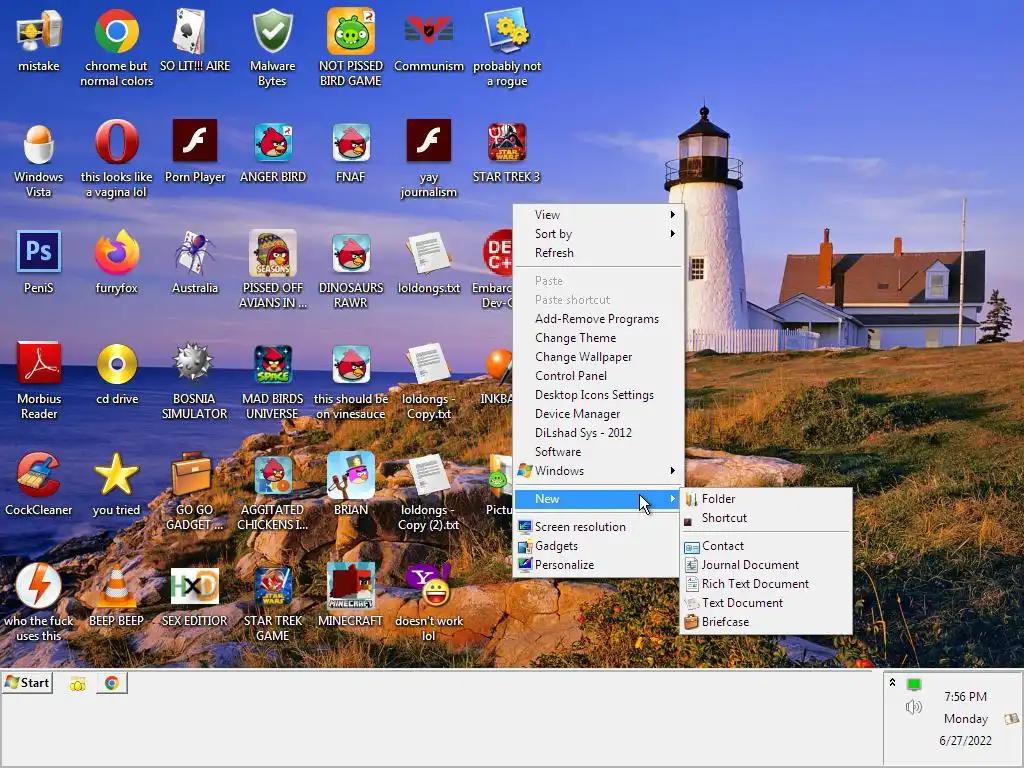Viewport: 1024px width, 768px height.
Task: Expand the View submenu
Action: pos(598,215)
